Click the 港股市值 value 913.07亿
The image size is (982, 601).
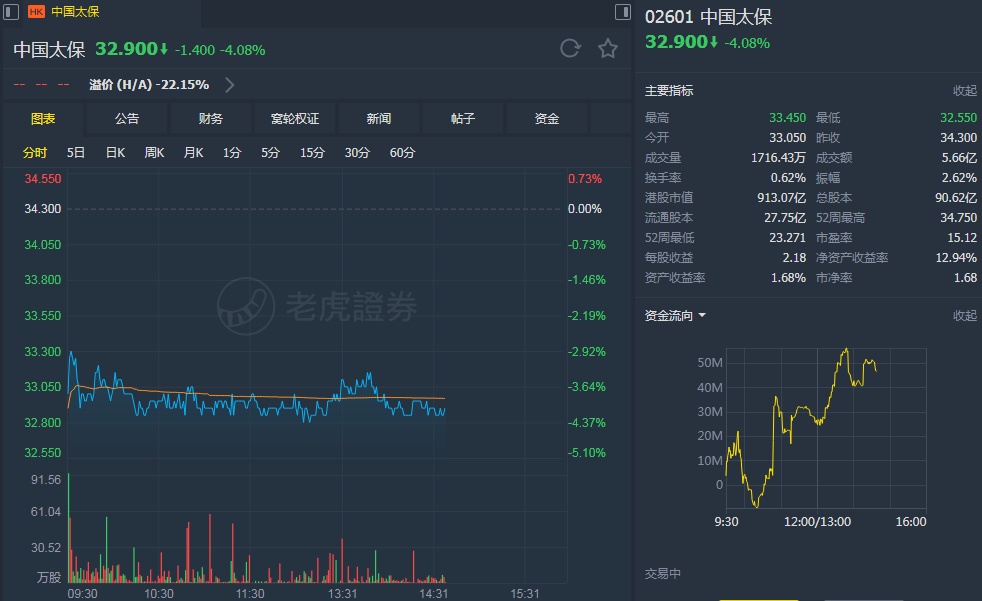782,198
